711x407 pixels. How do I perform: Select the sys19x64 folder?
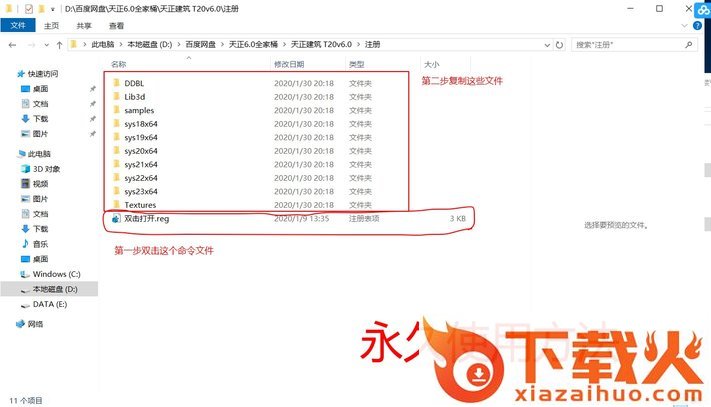[141, 137]
